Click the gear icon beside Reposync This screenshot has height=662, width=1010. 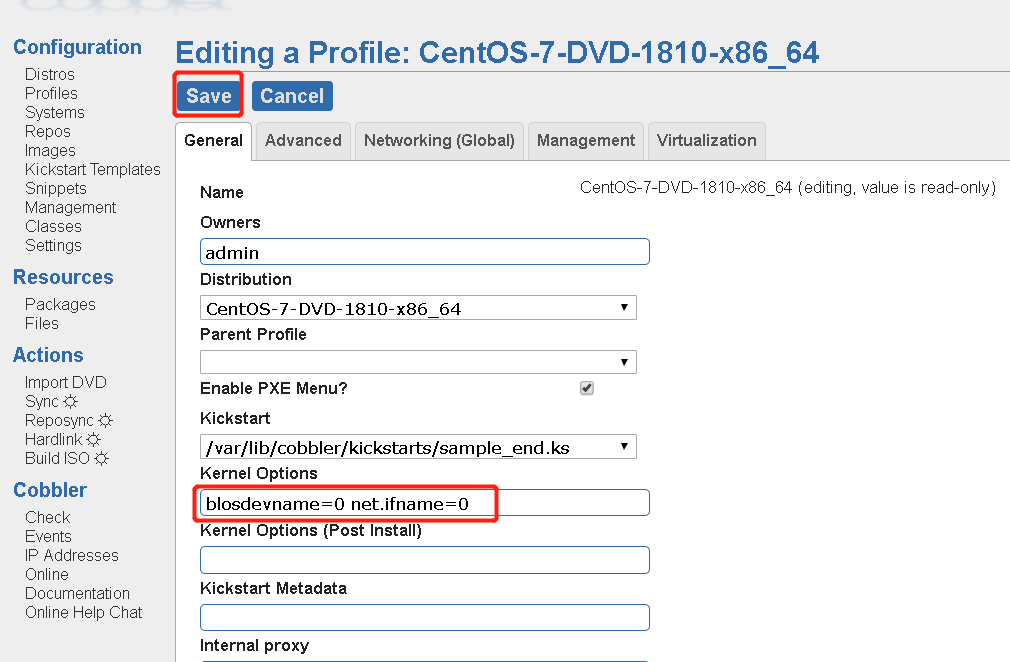105,421
